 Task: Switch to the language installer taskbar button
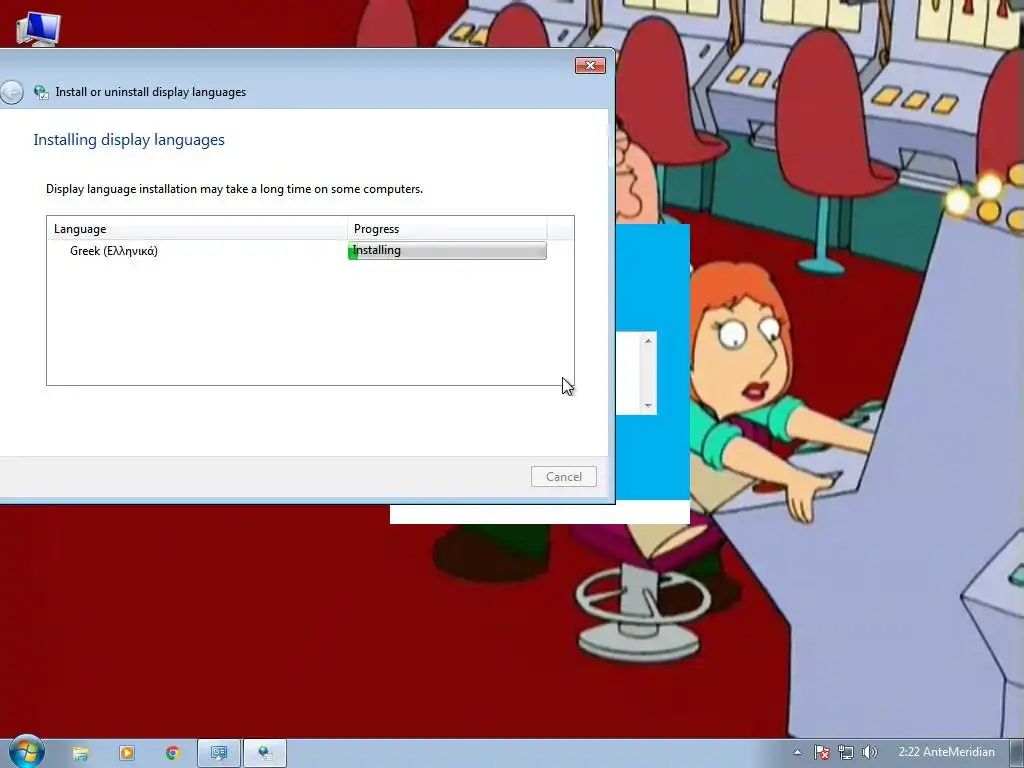265,753
